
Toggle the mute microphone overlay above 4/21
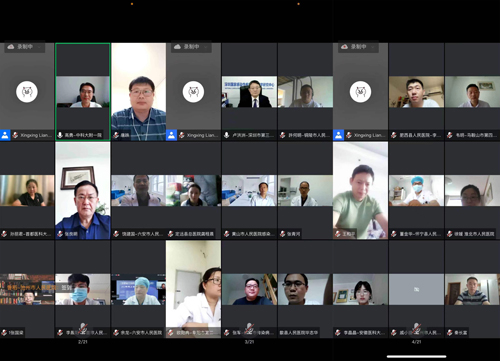[416, 328]
